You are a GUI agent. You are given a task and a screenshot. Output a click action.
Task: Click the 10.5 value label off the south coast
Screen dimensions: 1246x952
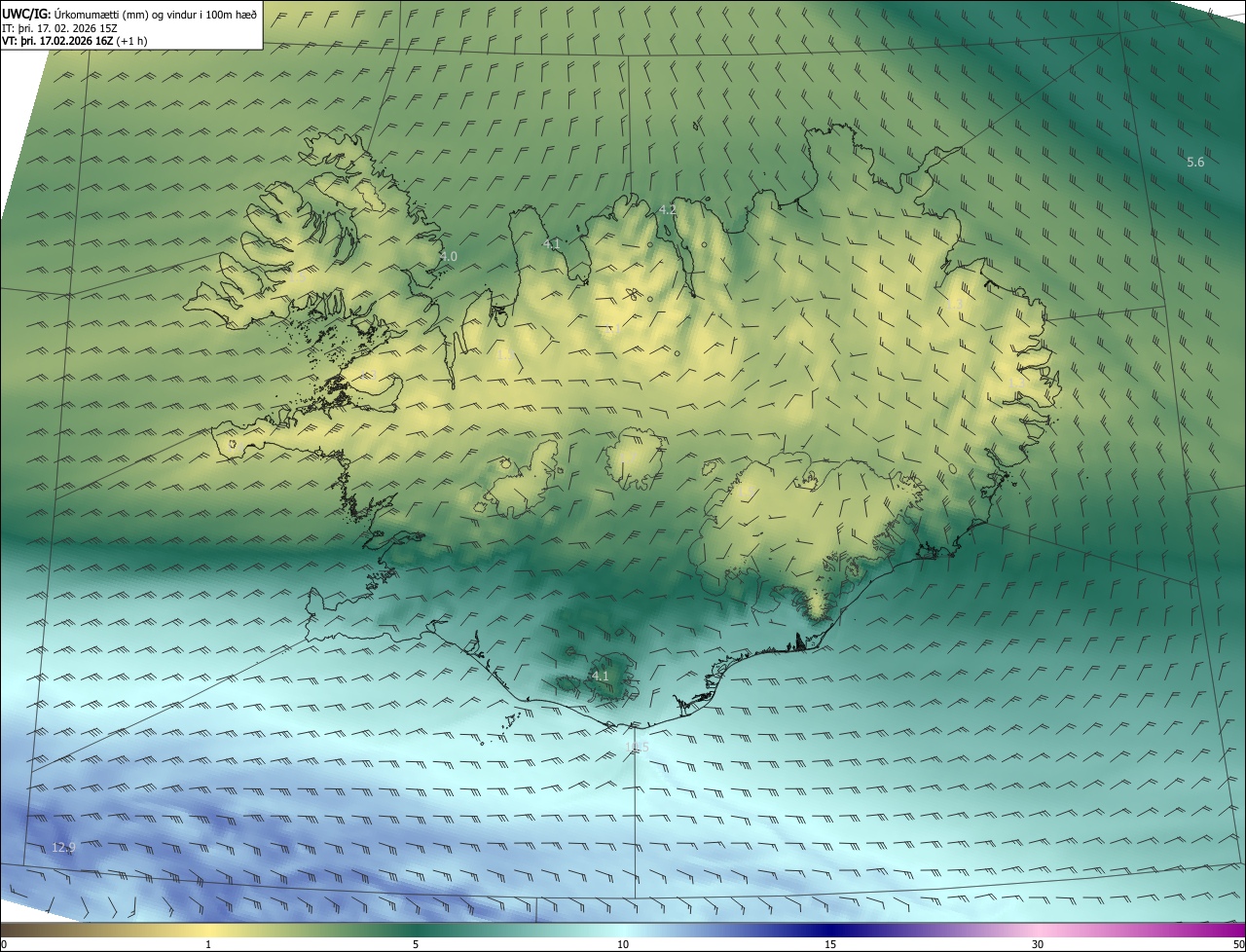[637, 748]
